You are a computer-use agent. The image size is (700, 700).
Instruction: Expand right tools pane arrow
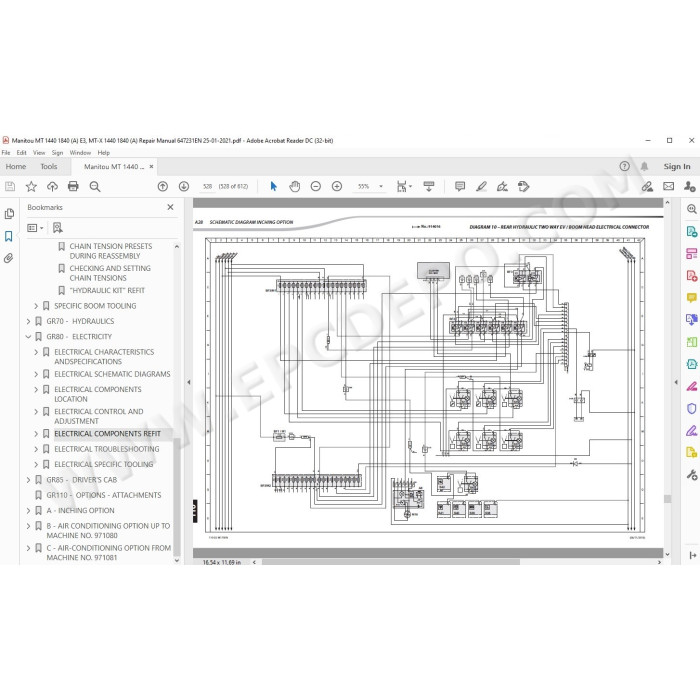pyautogui.click(x=676, y=382)
